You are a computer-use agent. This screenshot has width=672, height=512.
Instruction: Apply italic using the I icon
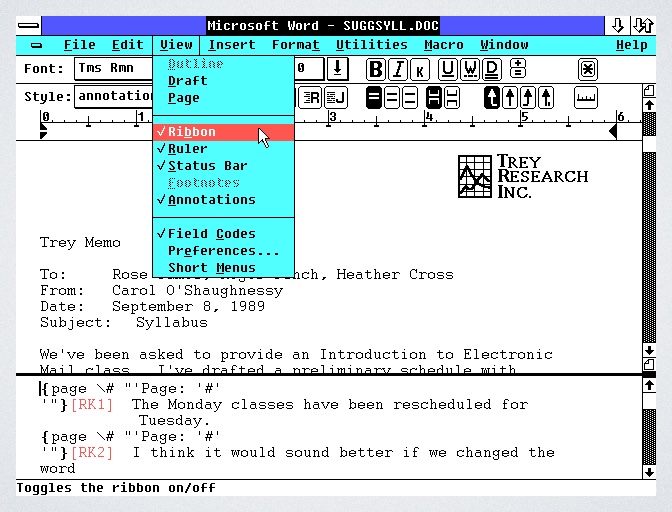(x=399, y=69)
